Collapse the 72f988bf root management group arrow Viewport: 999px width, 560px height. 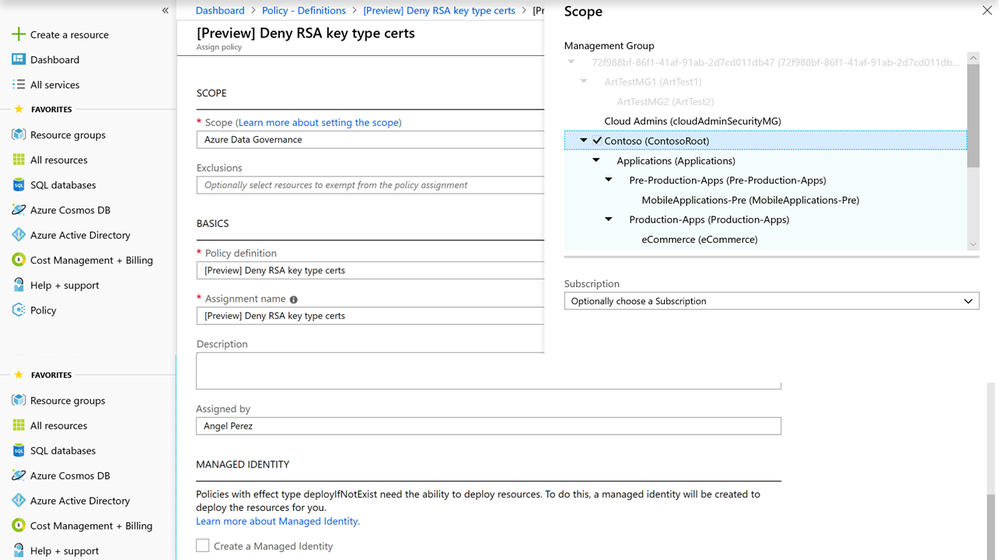point(571,62)
